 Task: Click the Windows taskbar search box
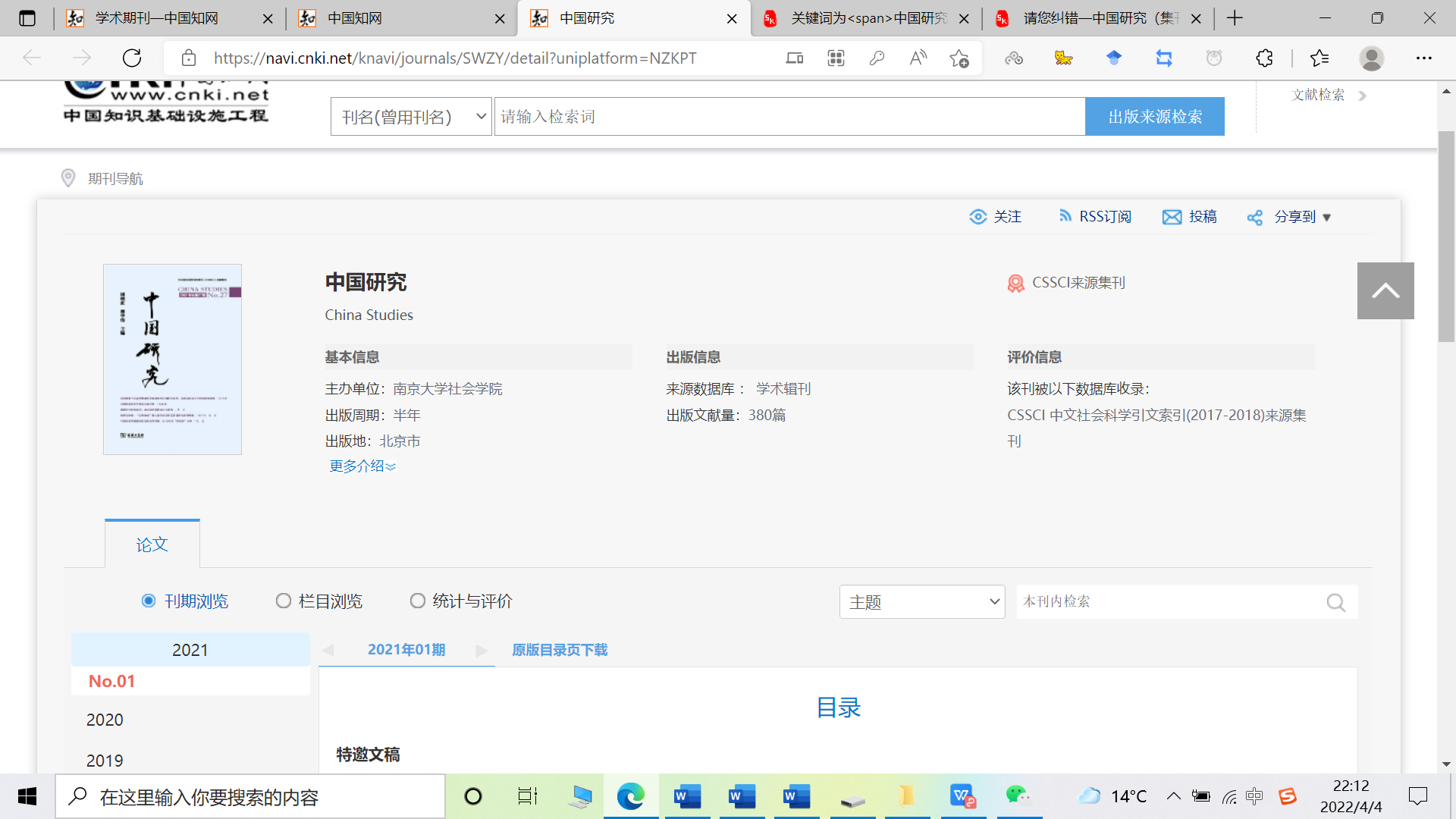click(250, 797)
